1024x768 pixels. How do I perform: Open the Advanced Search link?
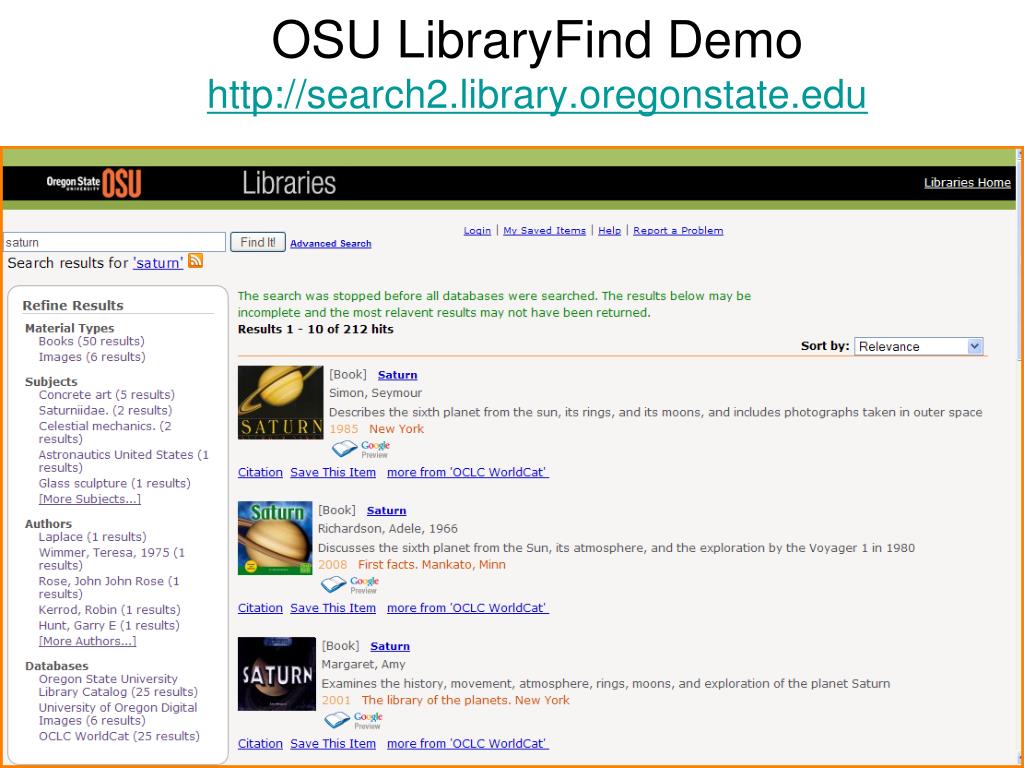[x=330, y=244]
